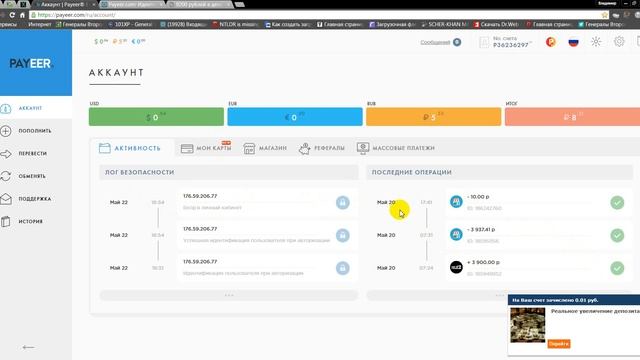Viewport: 640px width, 360px height.
Task: Click the arrow icon beside Перевести
Action: tap(6, 154)
